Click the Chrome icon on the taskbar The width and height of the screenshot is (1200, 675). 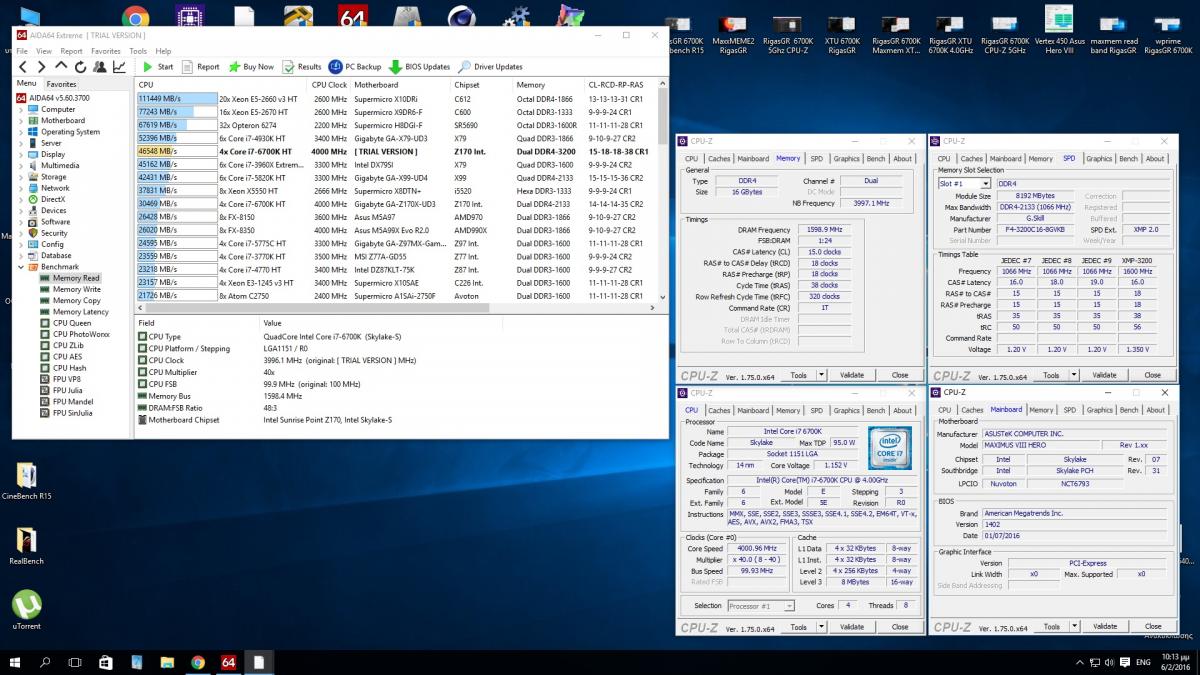(x=198, y=662)
